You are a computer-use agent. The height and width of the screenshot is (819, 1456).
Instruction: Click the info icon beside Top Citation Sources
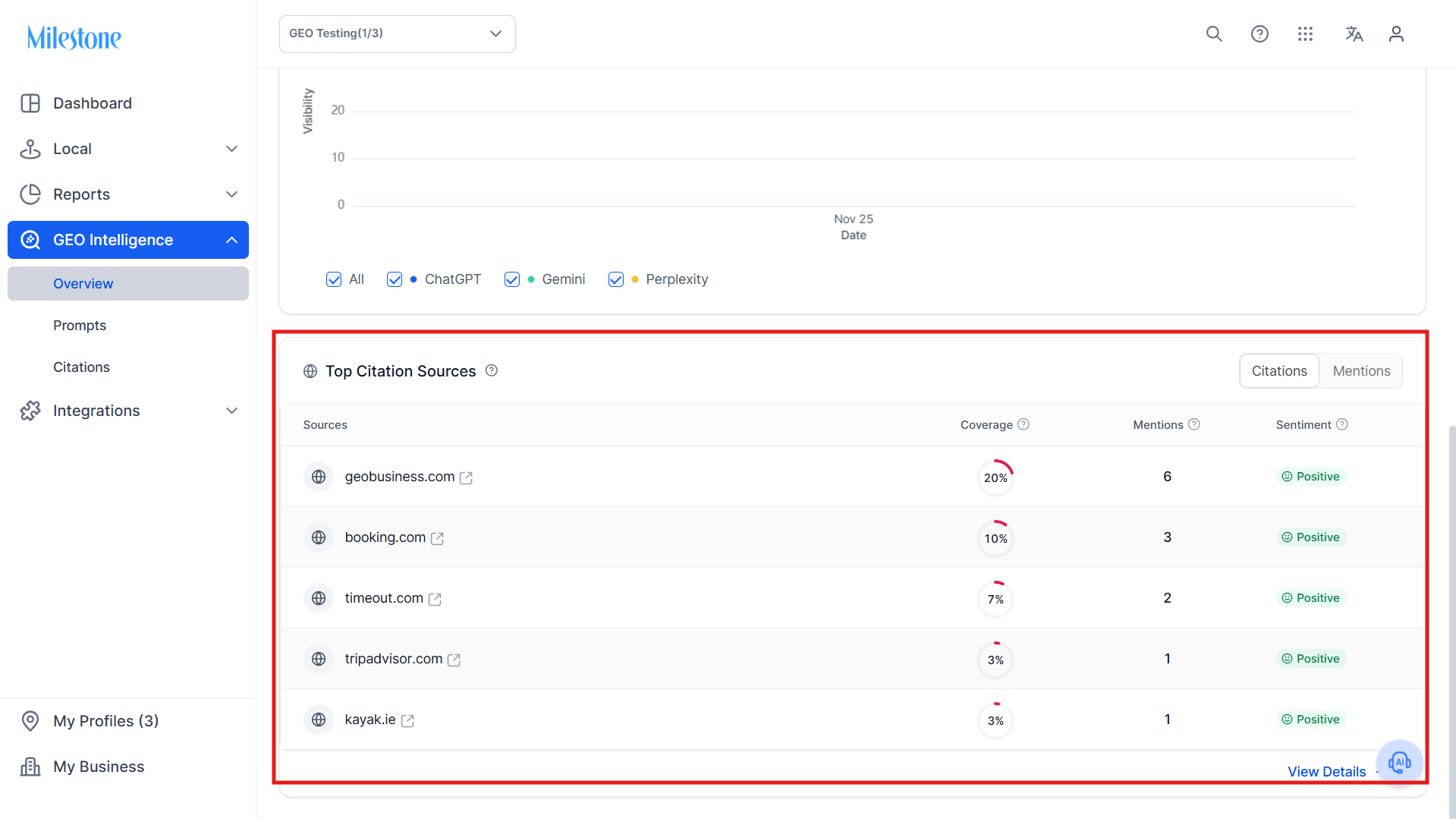coord(492,370)
